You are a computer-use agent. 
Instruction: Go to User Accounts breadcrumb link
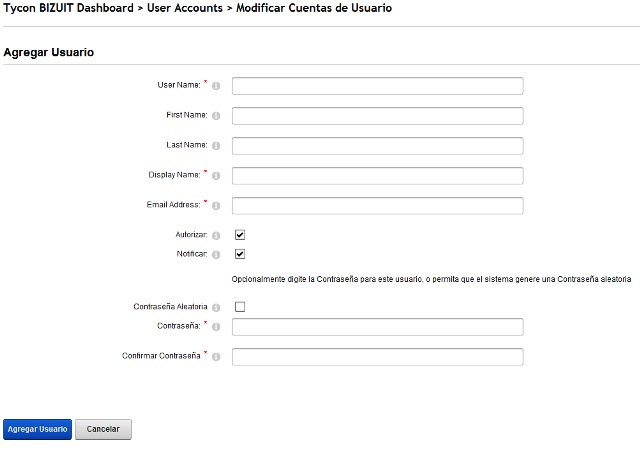[x=185, y=8]
